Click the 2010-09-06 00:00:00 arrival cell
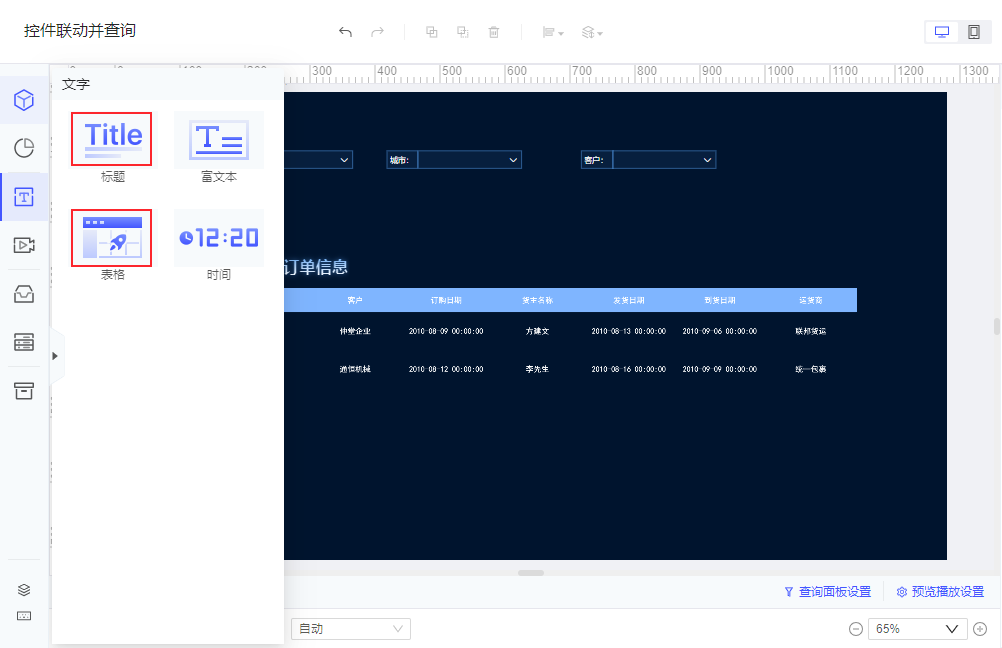Image resolution: width=1002 pixels, height=648 pixels. (x=720, y=331)
